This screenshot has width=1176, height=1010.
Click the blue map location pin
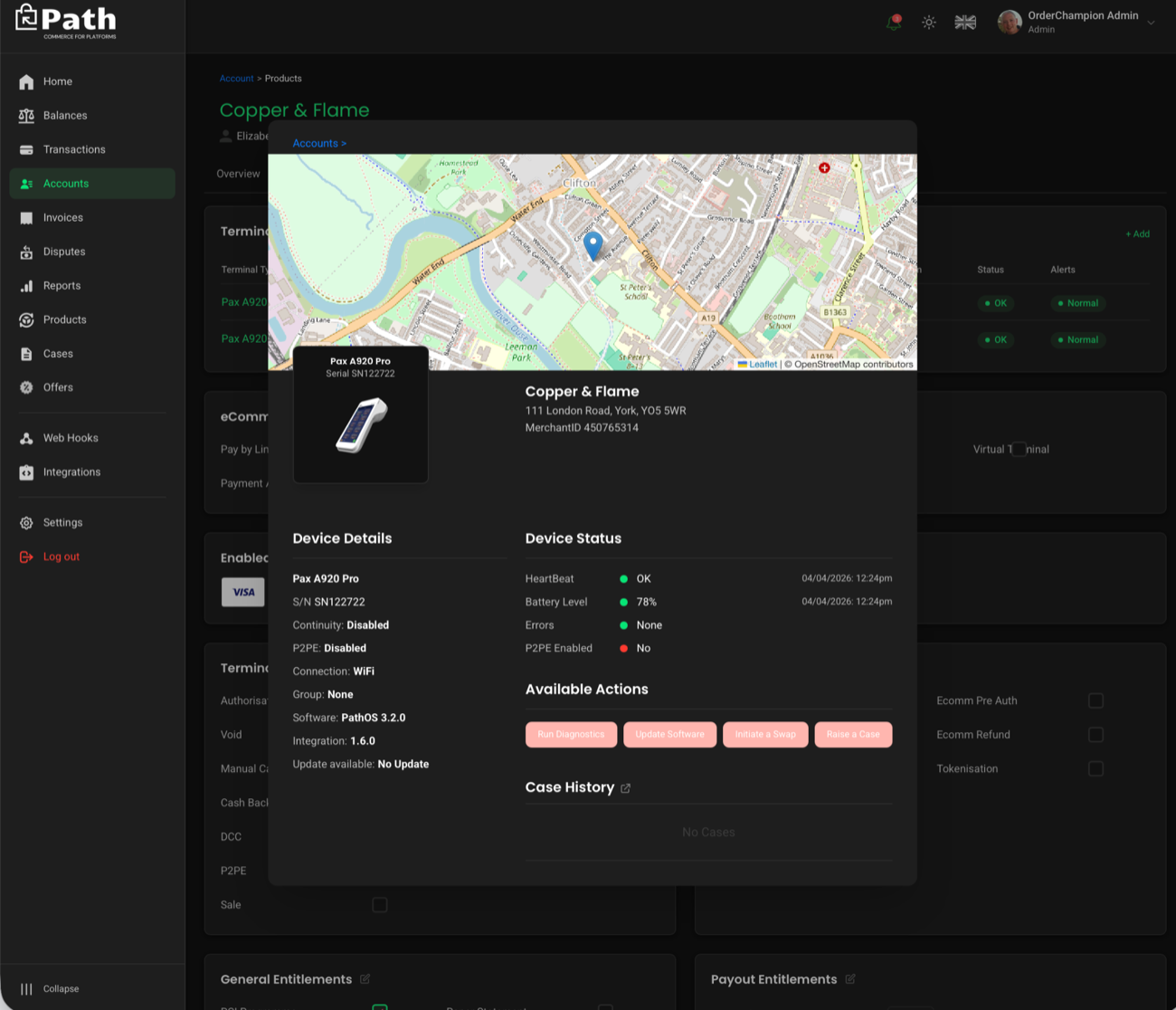(x=593, y=245)
